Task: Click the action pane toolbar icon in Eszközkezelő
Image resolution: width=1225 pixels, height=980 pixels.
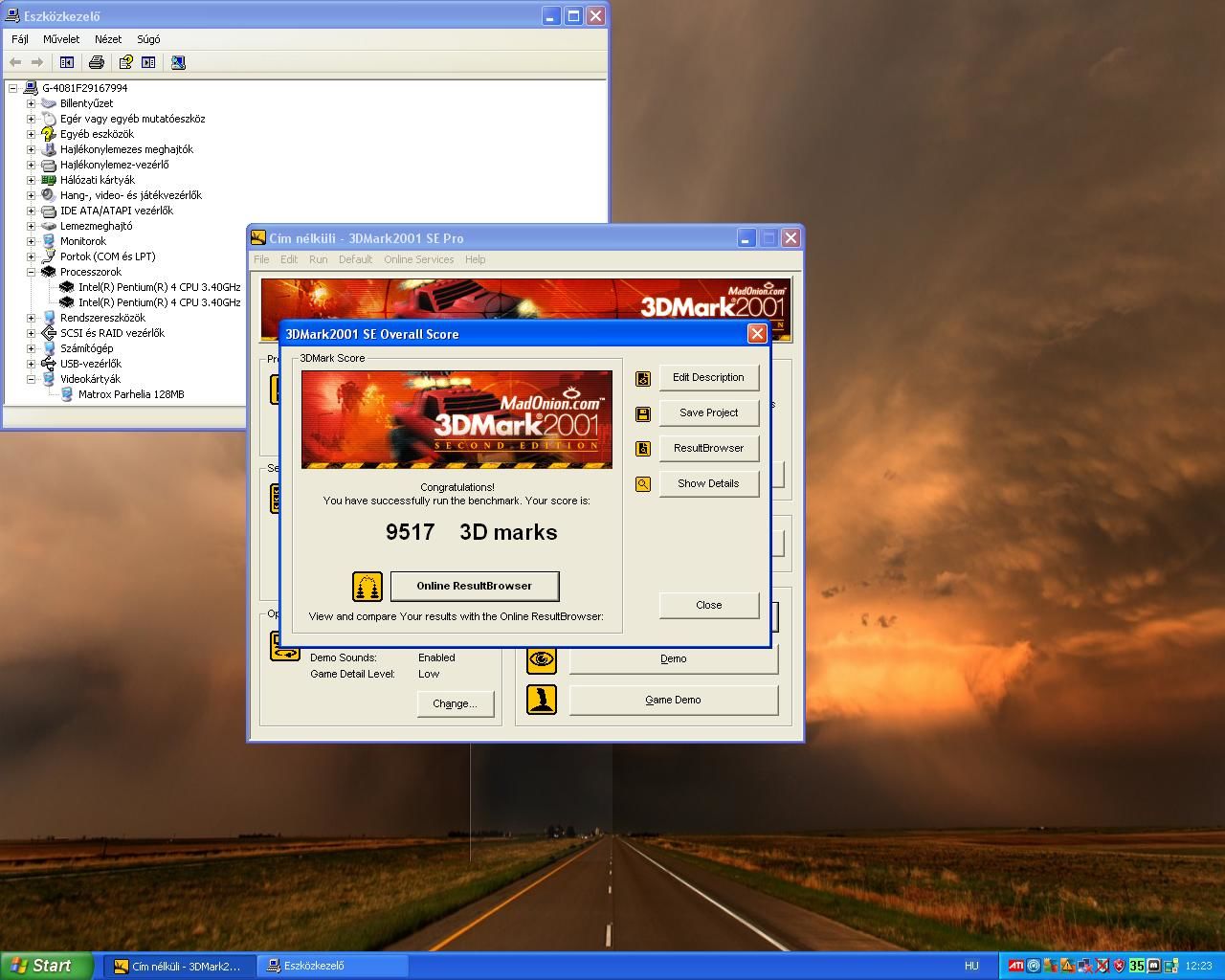Action: click(x=148, y=62)
